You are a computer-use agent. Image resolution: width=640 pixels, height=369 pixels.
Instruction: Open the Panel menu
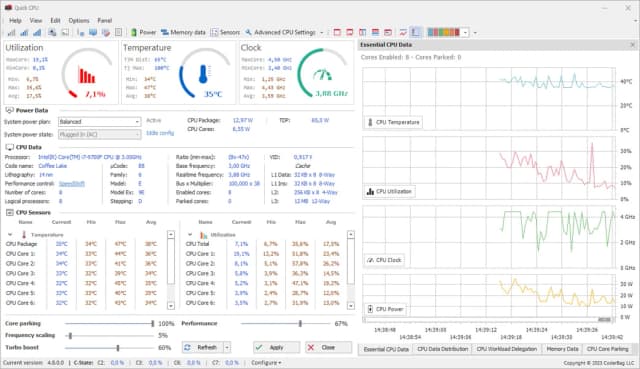point(104,20)
